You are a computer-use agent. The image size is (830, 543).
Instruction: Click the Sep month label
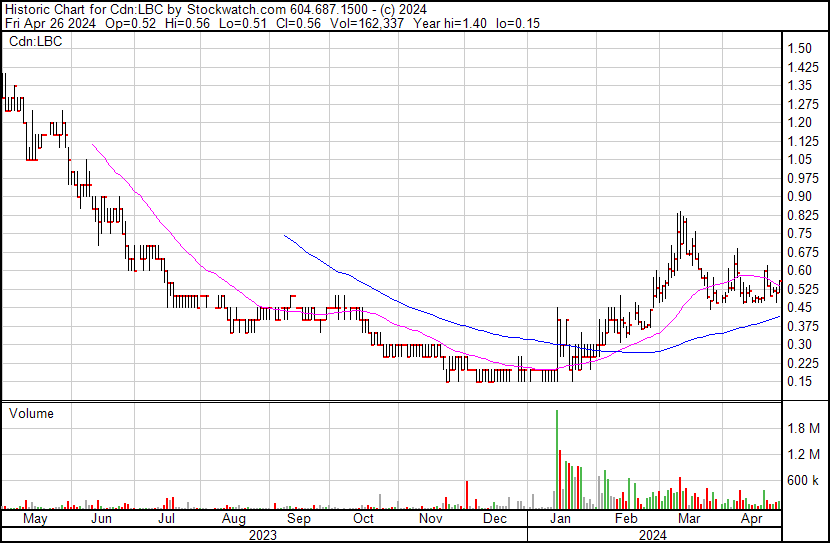coord(299,519)
